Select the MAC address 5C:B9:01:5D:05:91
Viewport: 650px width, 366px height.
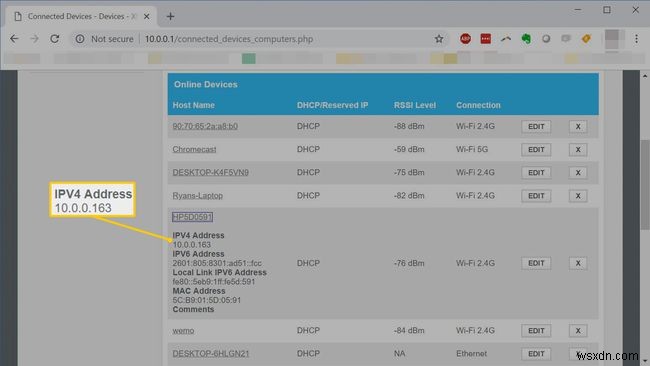point(206,300)
